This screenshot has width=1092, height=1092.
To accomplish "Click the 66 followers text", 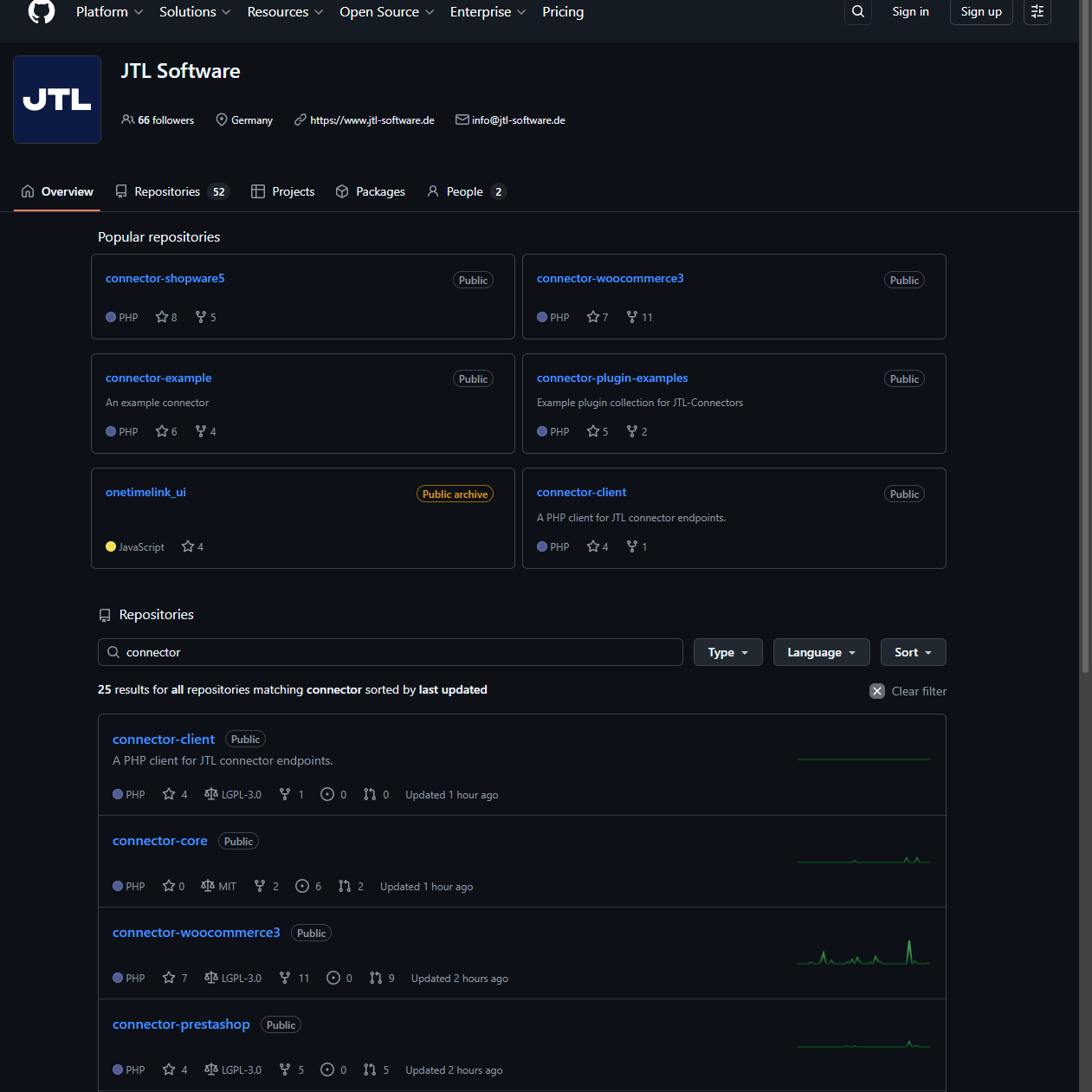I will 165,120.
